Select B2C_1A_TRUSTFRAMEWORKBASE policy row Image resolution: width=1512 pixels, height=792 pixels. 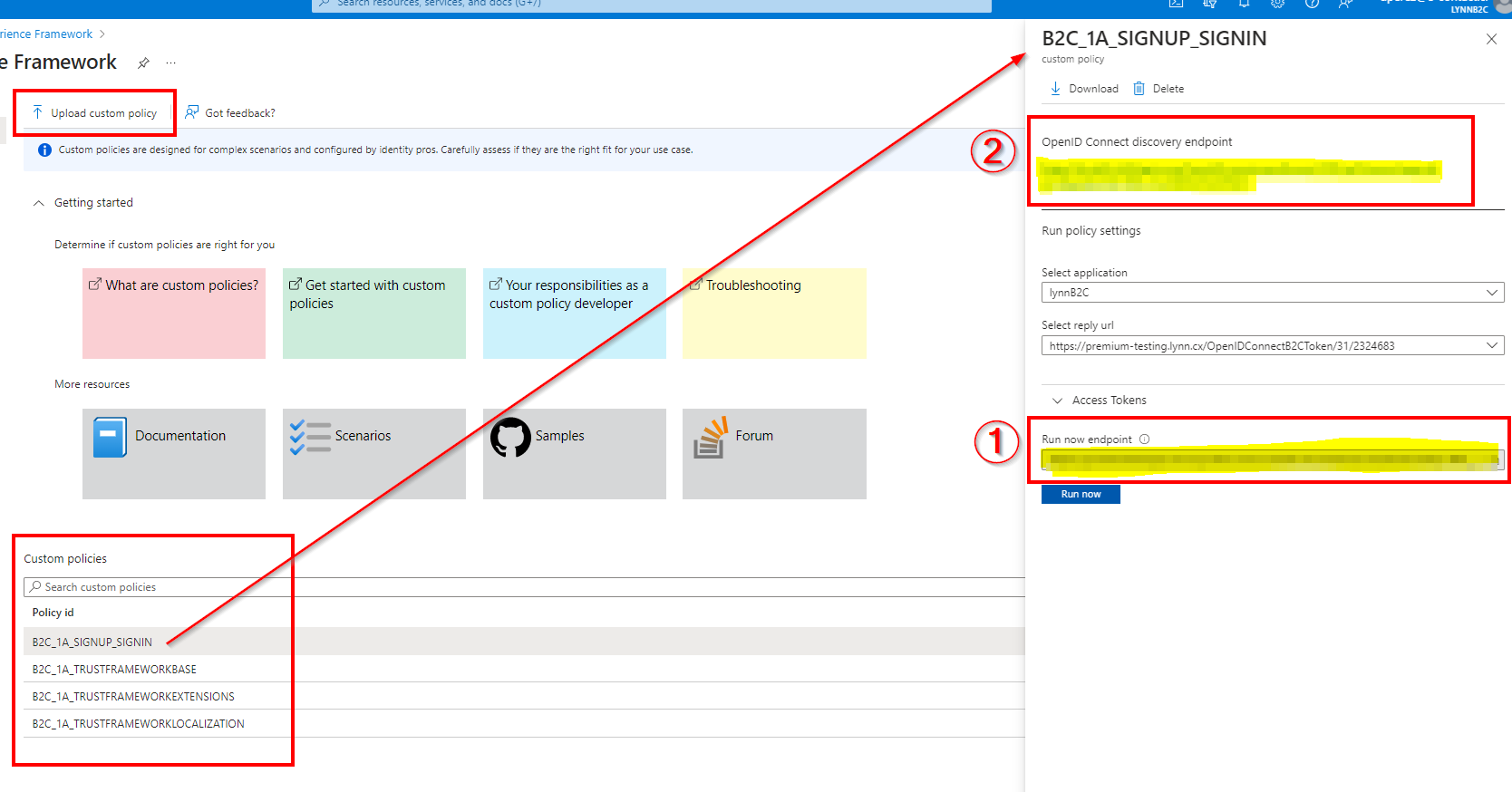coord(114,670)
